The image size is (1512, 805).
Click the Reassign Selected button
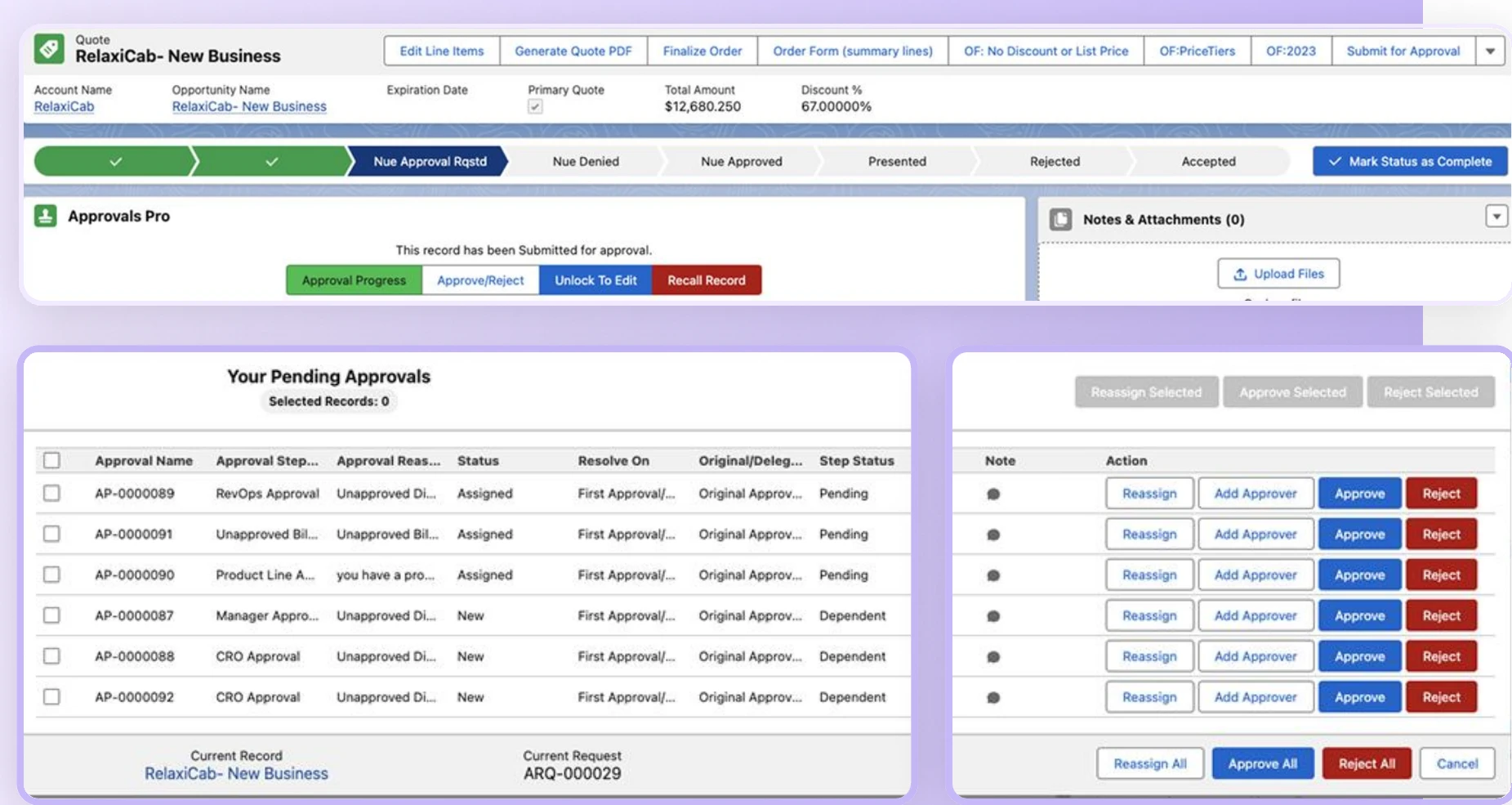1146,392
